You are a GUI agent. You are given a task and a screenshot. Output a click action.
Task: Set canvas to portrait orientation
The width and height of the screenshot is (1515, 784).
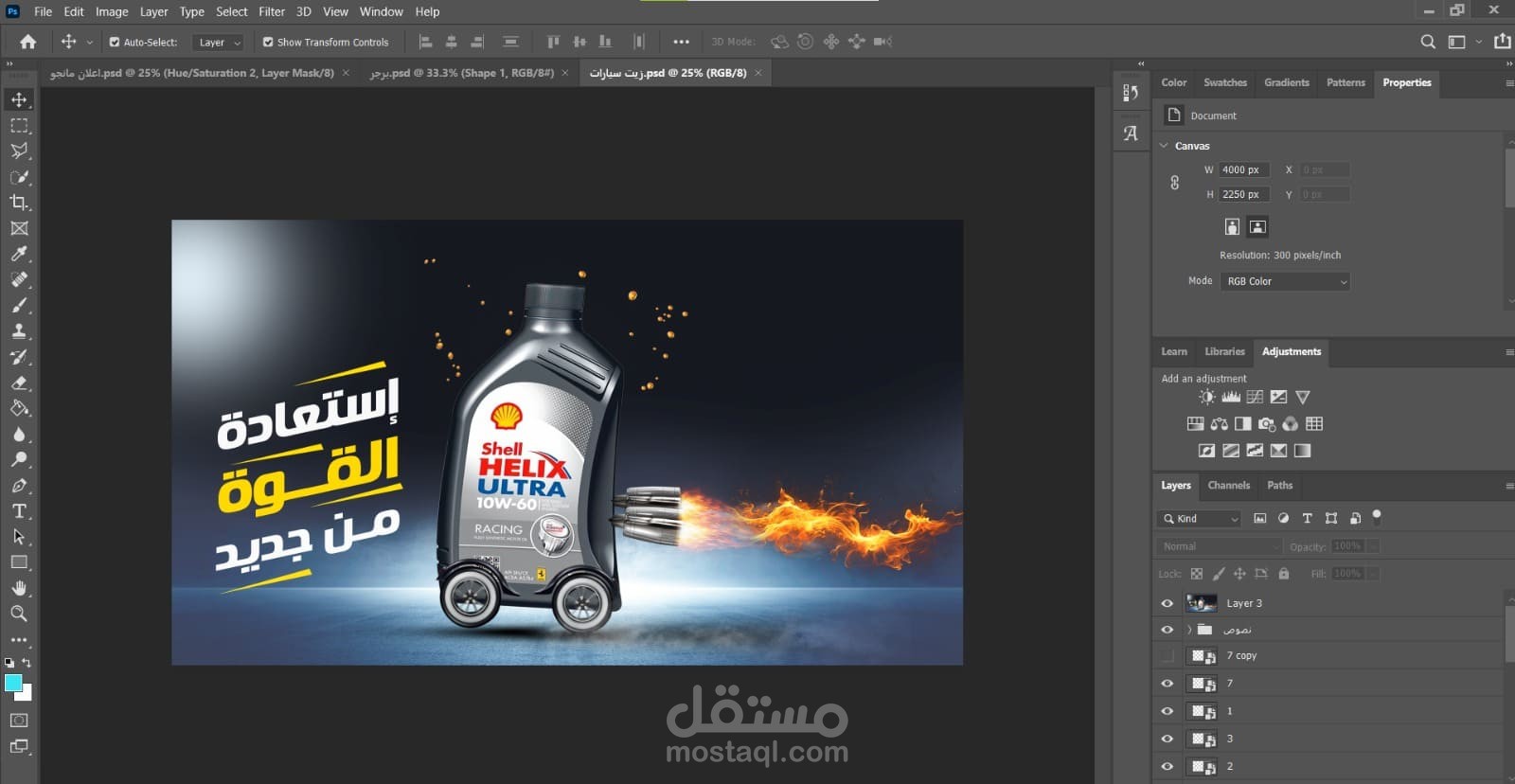pyautogui.click(x=1232, y=226)
